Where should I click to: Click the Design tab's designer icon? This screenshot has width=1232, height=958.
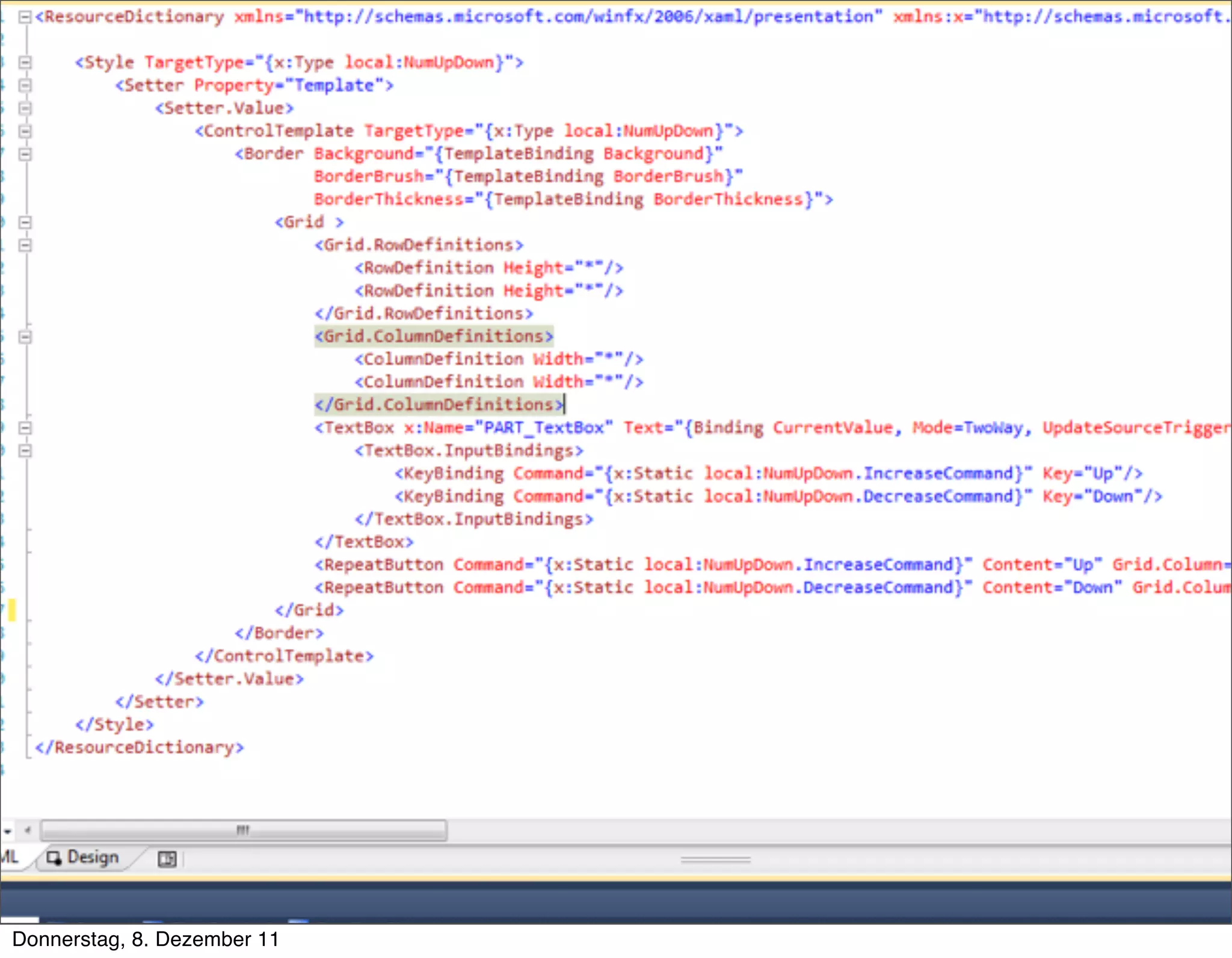[54, 858]
